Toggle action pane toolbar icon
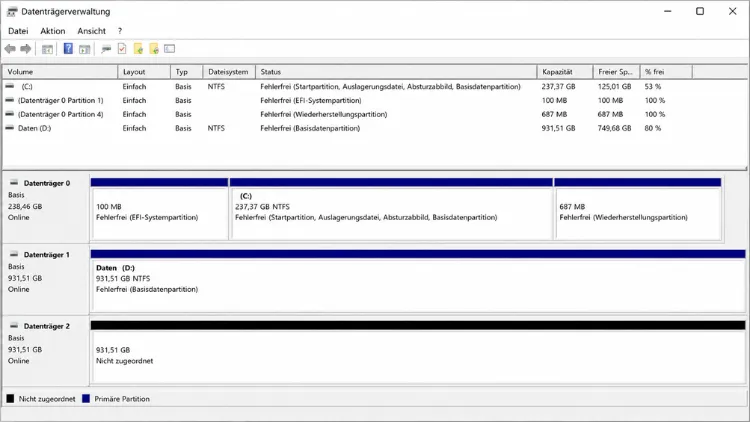The height and width of the screenshot is (422, 750). click(85, 49)
